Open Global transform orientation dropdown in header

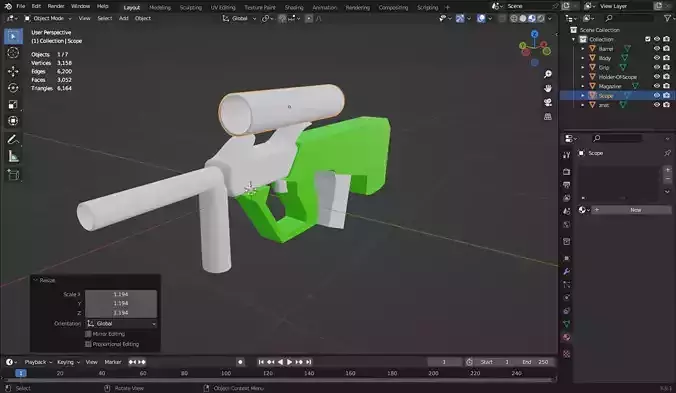(x=240, y=19)
